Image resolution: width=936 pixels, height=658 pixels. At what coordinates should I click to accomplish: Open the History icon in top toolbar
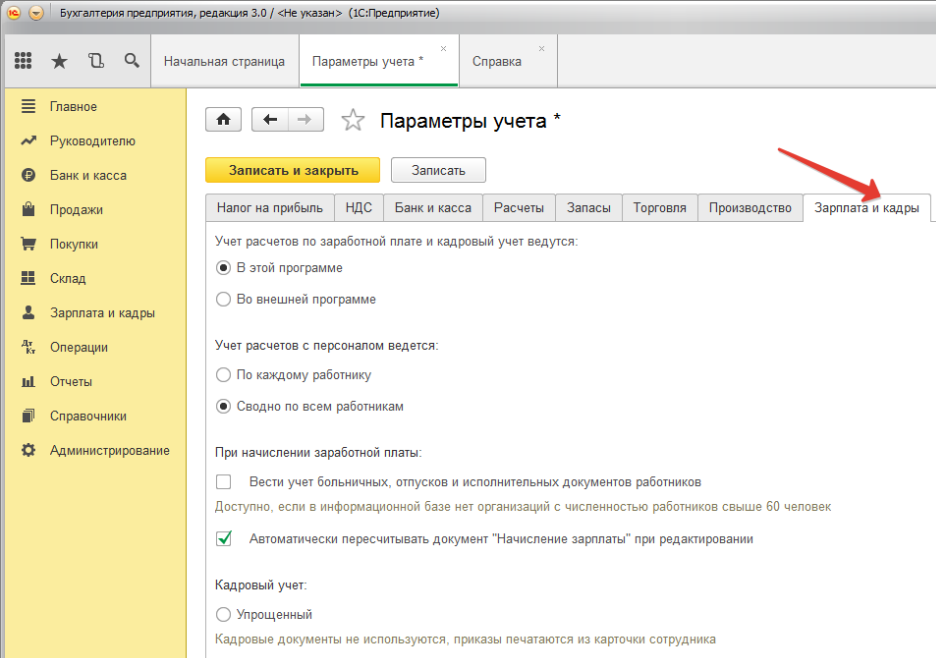pyautogui.click(x=96, y=61)
